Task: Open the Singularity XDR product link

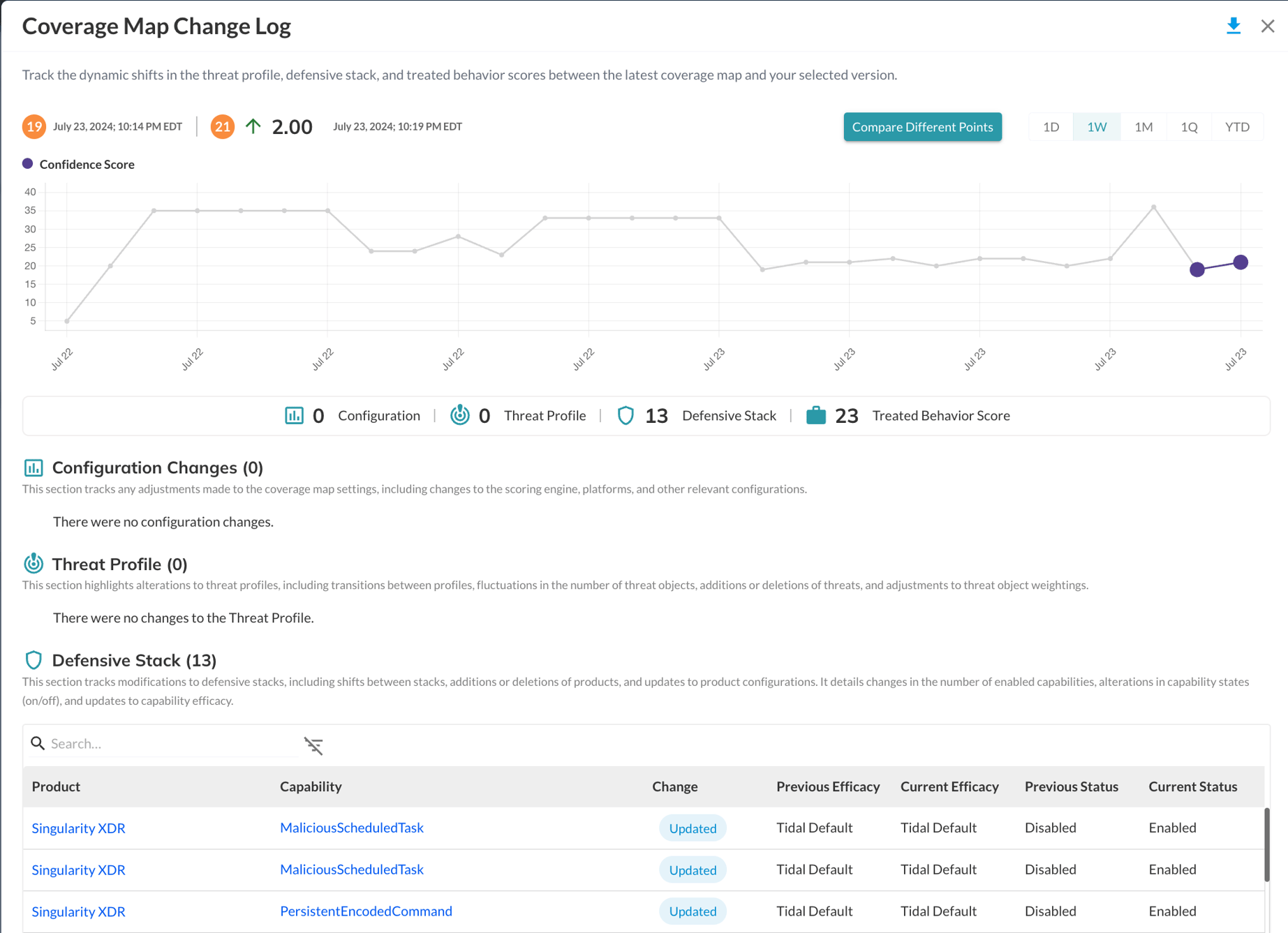Action: coord(77,828)
